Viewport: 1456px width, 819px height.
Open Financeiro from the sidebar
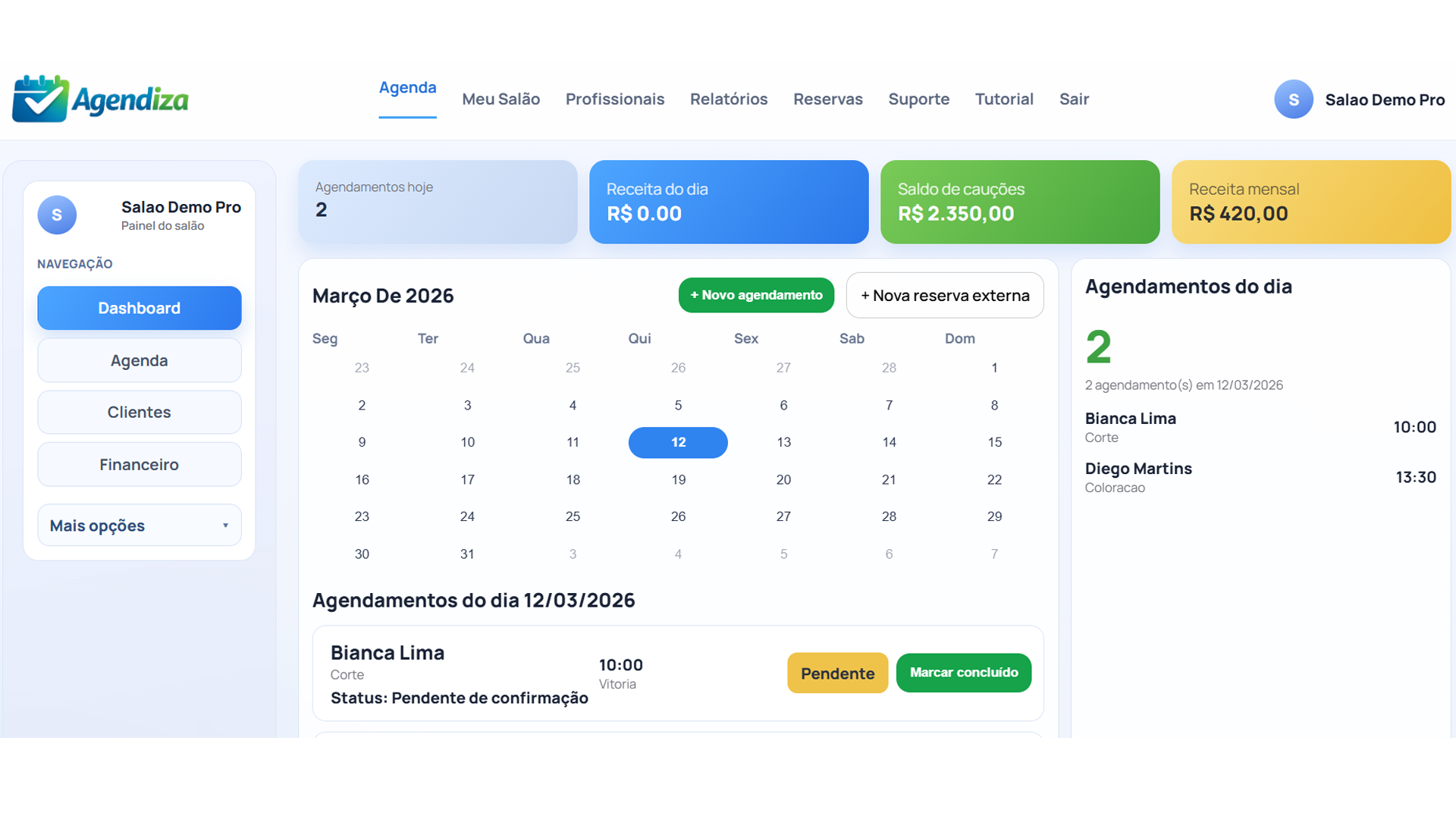[139, 464]
